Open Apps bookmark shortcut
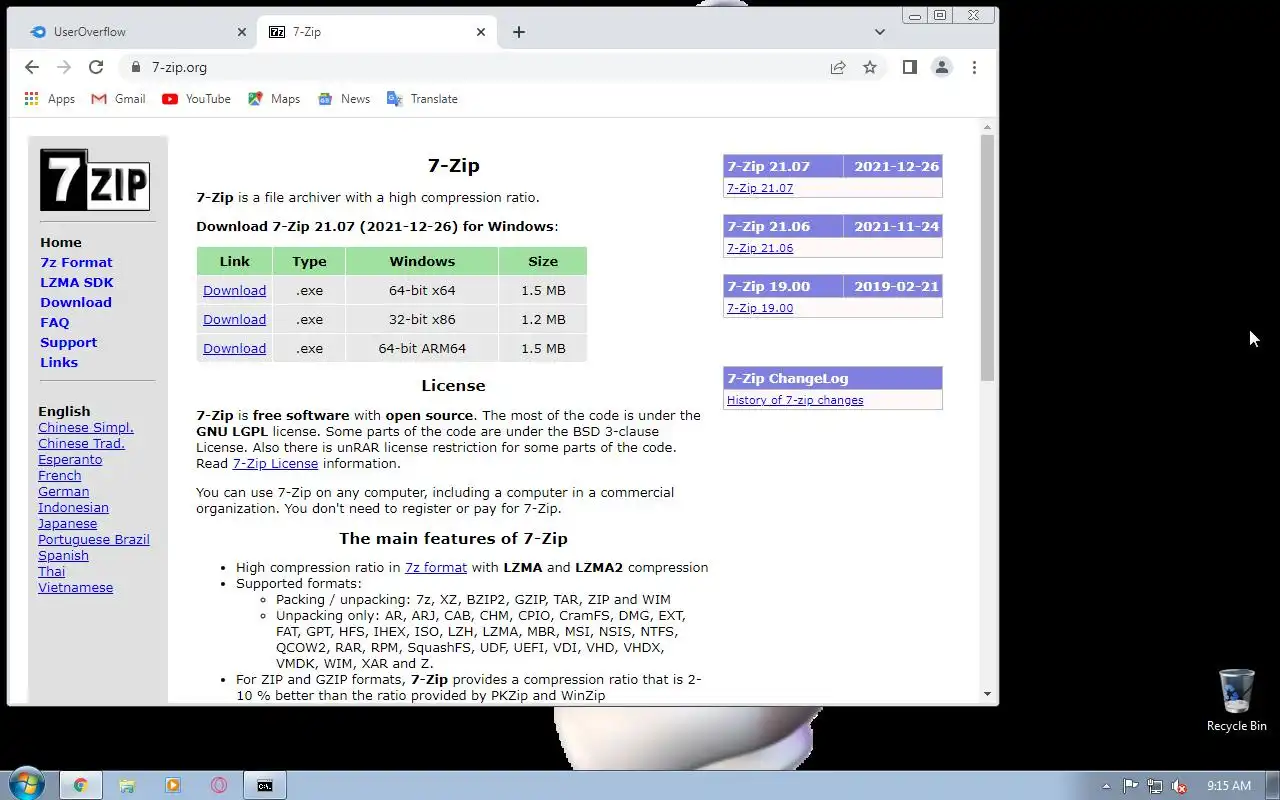This screenshot has height=800, width=1280. (49, 99)
